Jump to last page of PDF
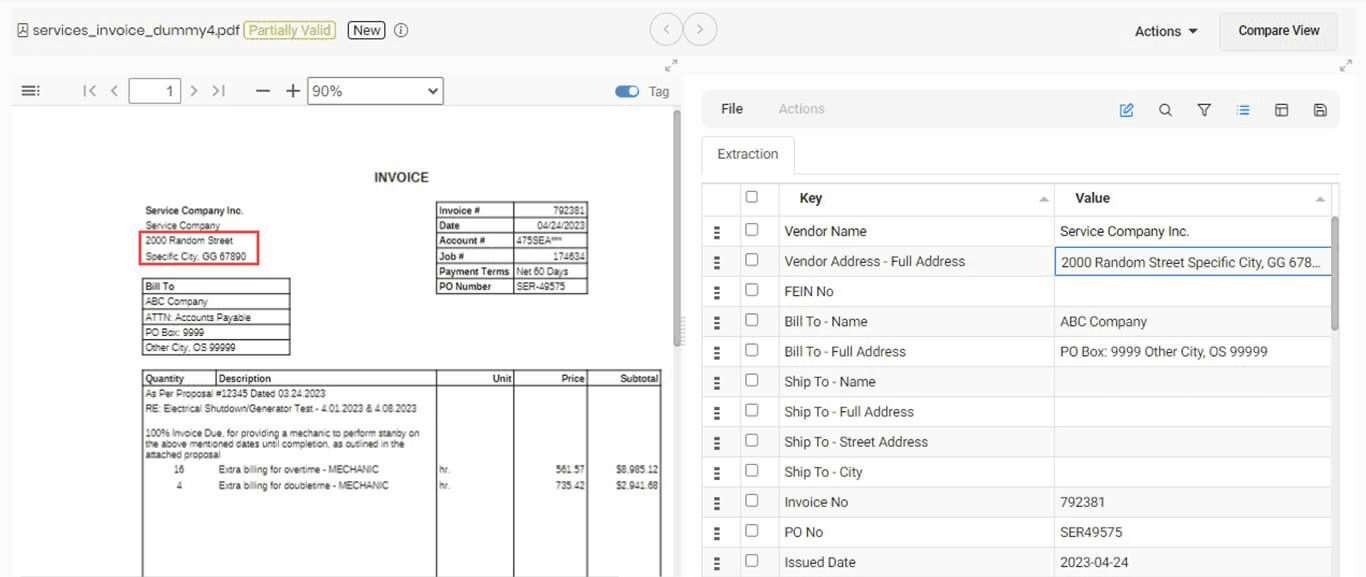Viewport: 1366px width, 577px height. pos(218,91)
